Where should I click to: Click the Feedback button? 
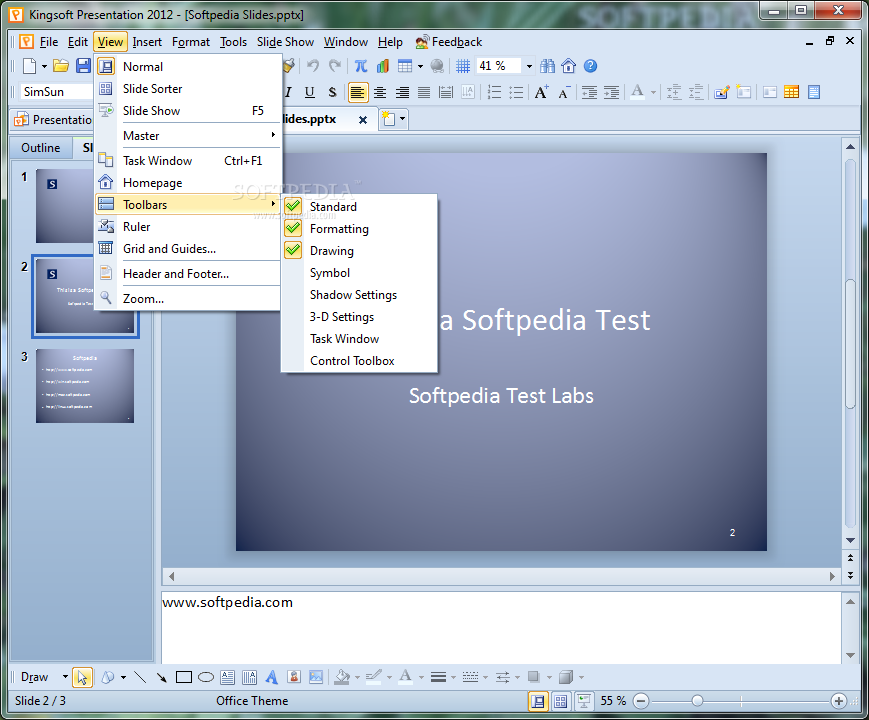coord(449,42)
